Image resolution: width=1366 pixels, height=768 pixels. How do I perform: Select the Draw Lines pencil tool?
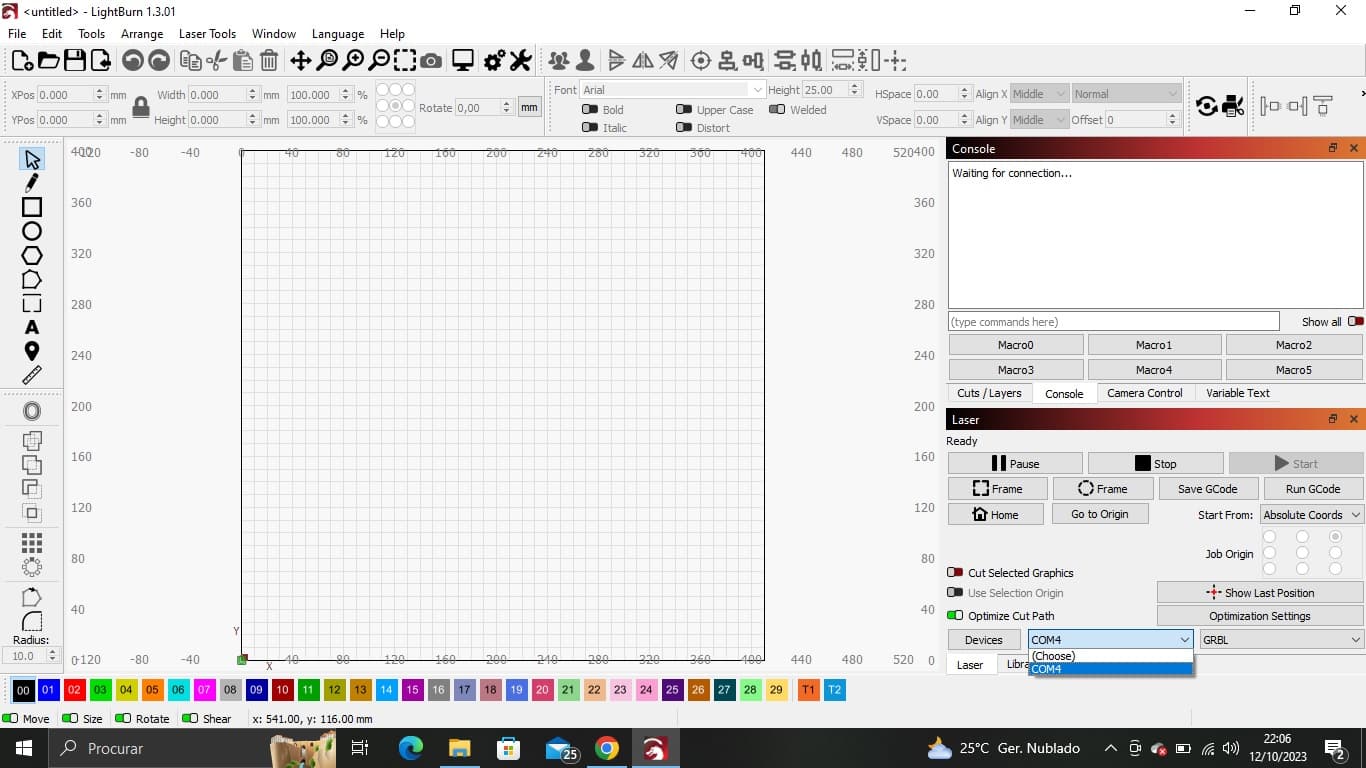pos(32,183)
